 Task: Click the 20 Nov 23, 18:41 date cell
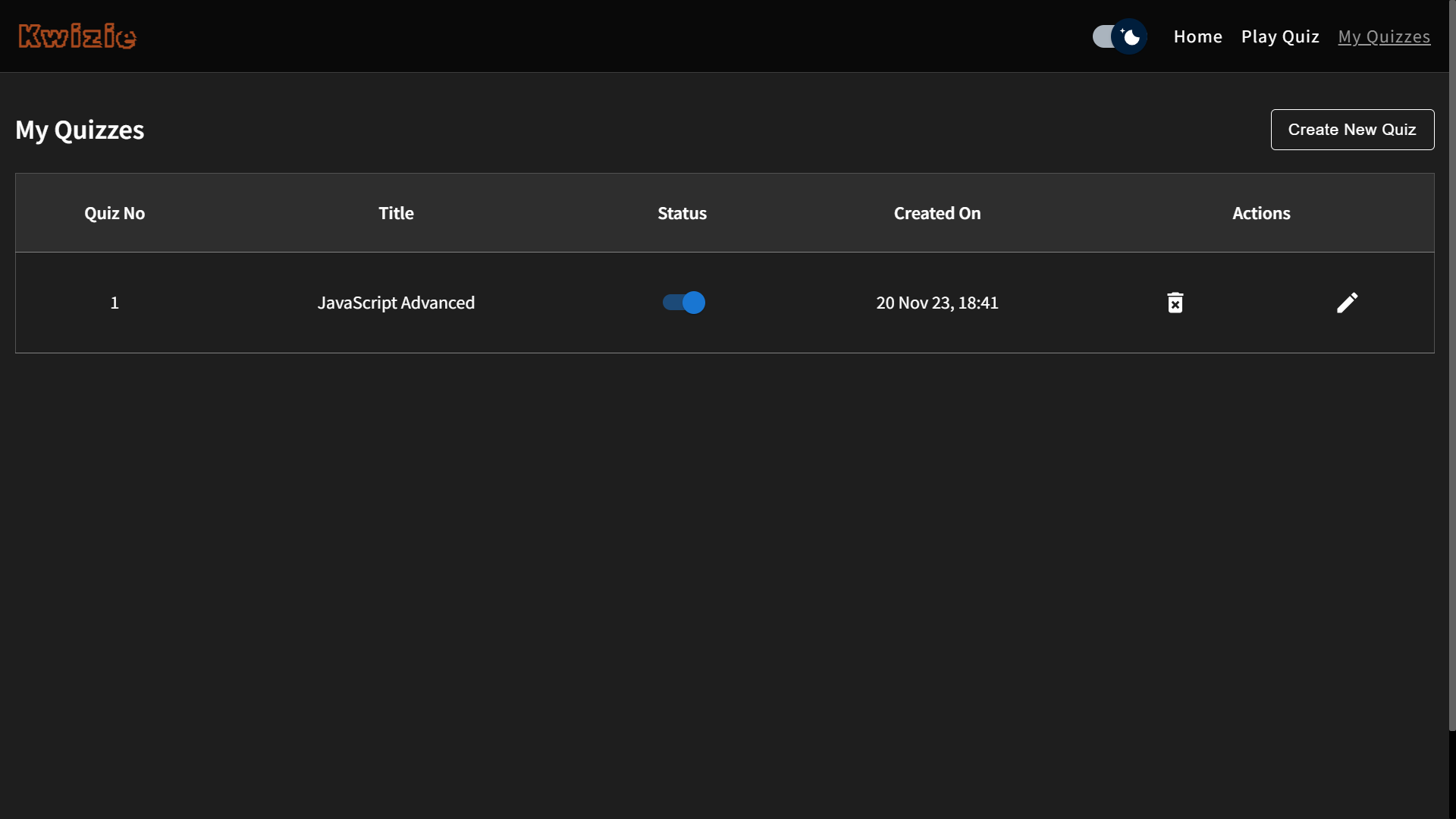pos(937,303)
